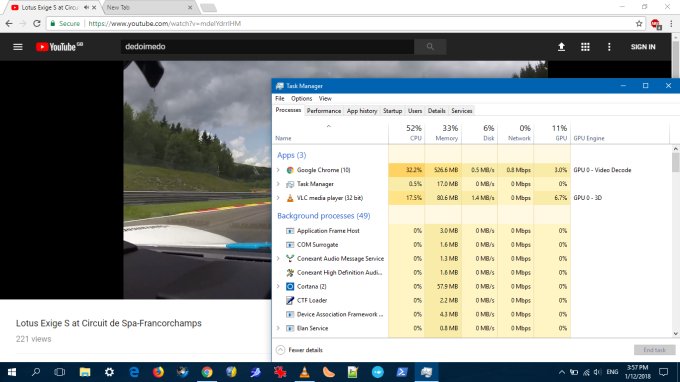
Task: Mute the Lotus Exige tab via speaker icon
Action: click(x=86, y=7)
